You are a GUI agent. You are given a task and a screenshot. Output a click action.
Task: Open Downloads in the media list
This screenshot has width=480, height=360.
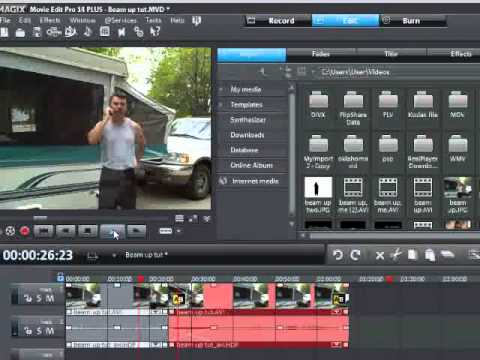click(x=247, y=135)
